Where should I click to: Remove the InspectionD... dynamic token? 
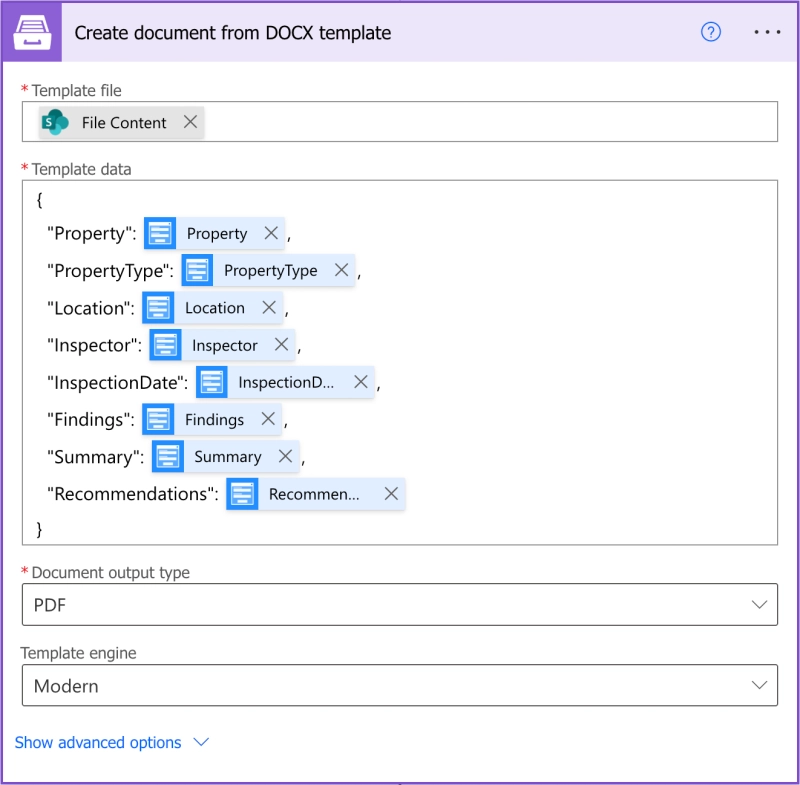pos(361,382)
